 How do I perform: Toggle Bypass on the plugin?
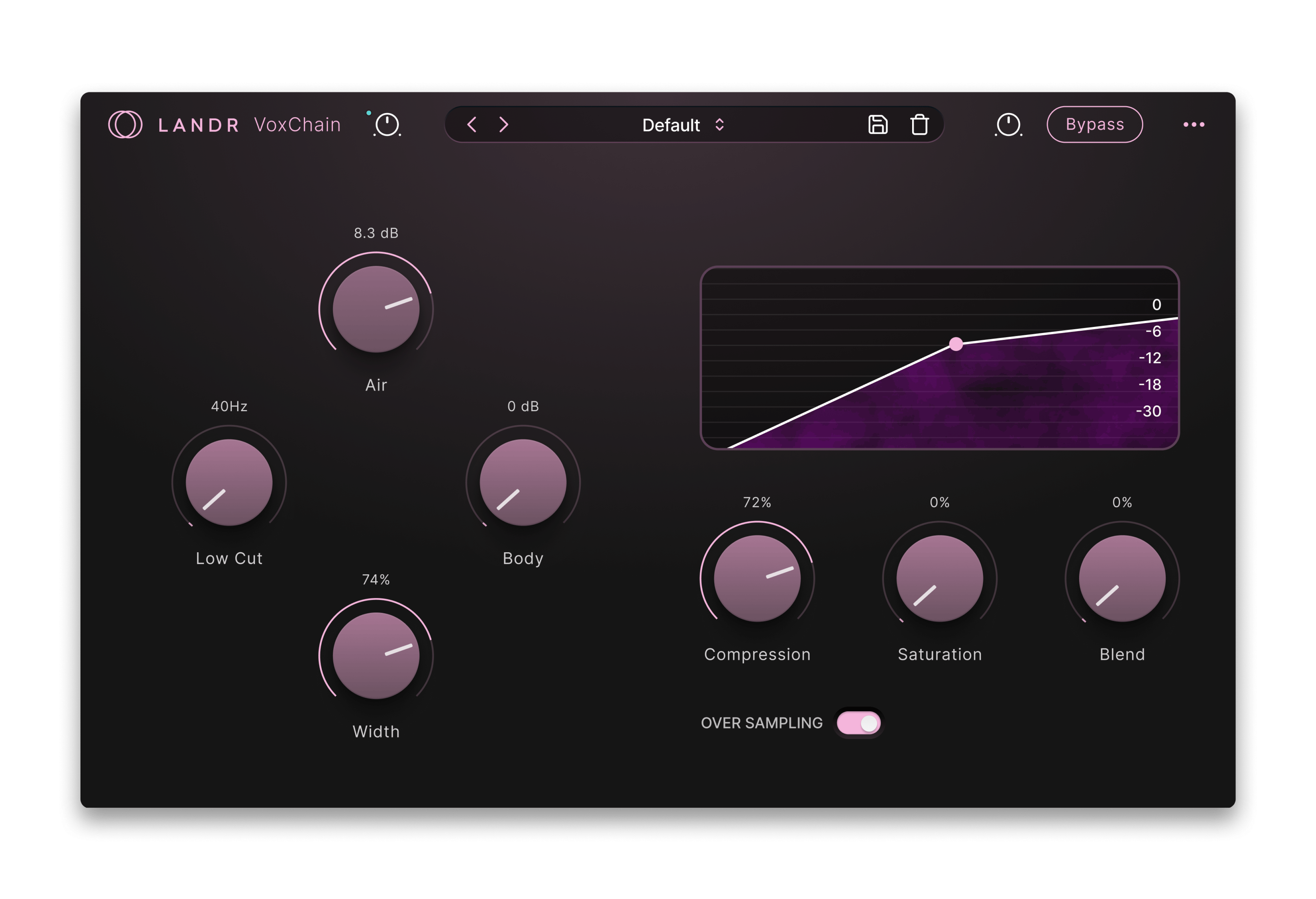point(1094,125)
